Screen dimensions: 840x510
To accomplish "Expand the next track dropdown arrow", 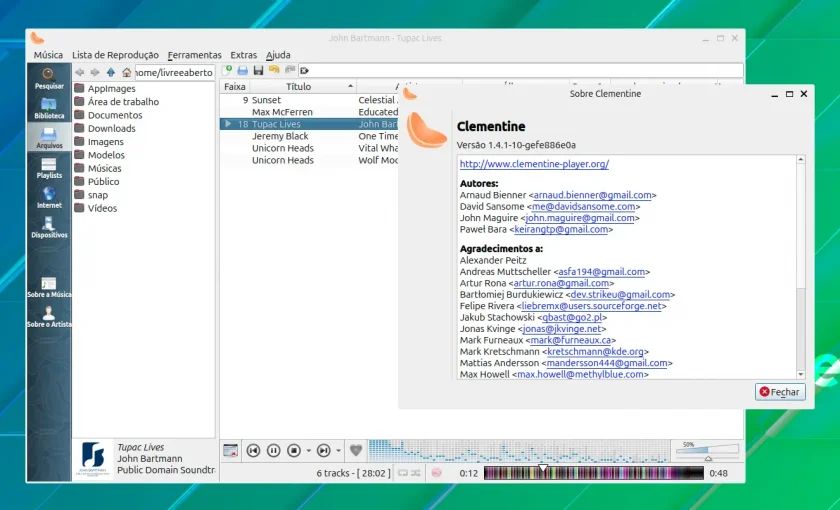I will click(339, 451).
